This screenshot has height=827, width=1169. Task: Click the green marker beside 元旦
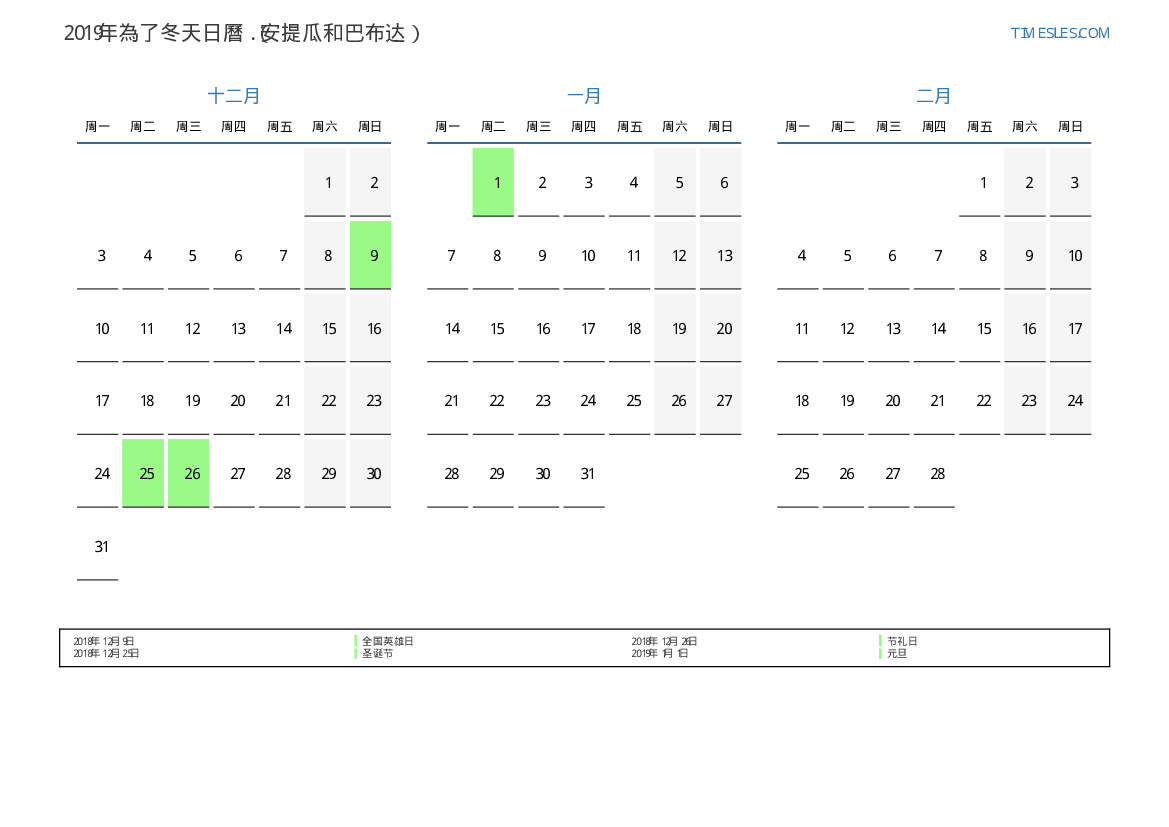881,654
